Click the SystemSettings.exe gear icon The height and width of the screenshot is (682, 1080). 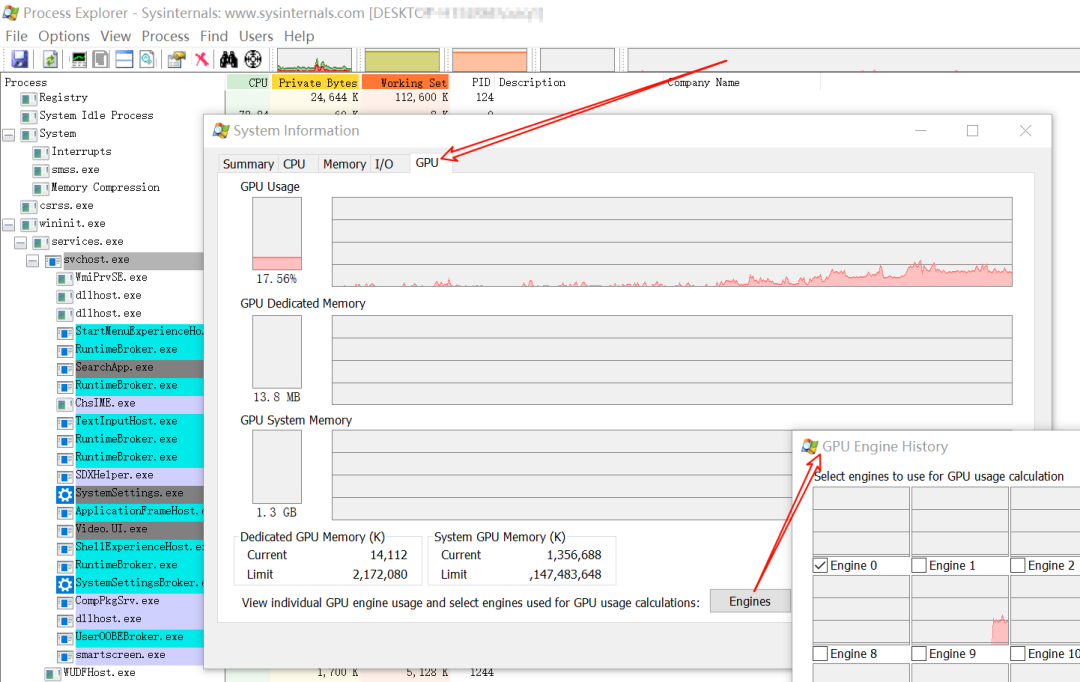pyautogui.click(x=65, y=494)
